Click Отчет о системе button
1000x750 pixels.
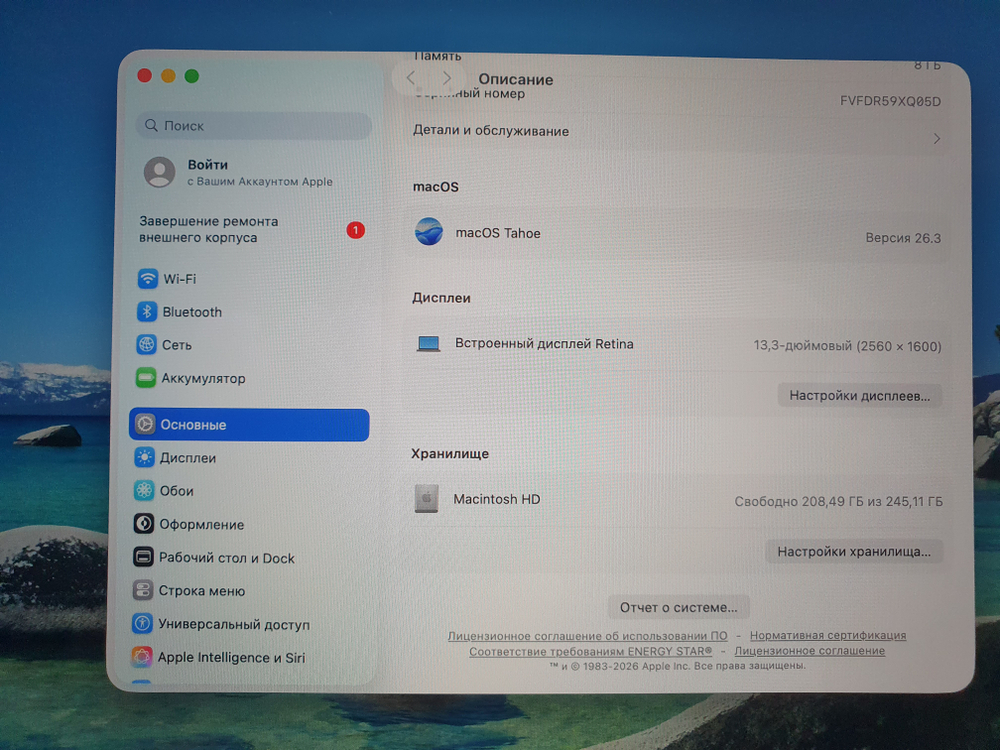[678, 608]
